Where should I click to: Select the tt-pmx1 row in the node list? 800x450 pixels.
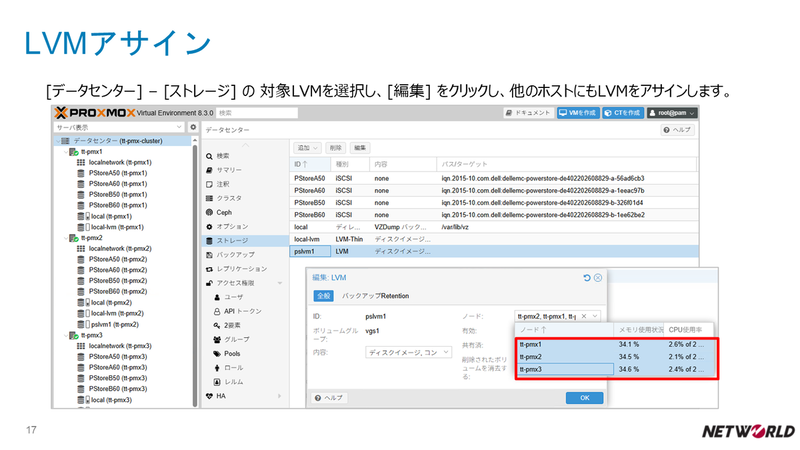[x=616, y=344]
